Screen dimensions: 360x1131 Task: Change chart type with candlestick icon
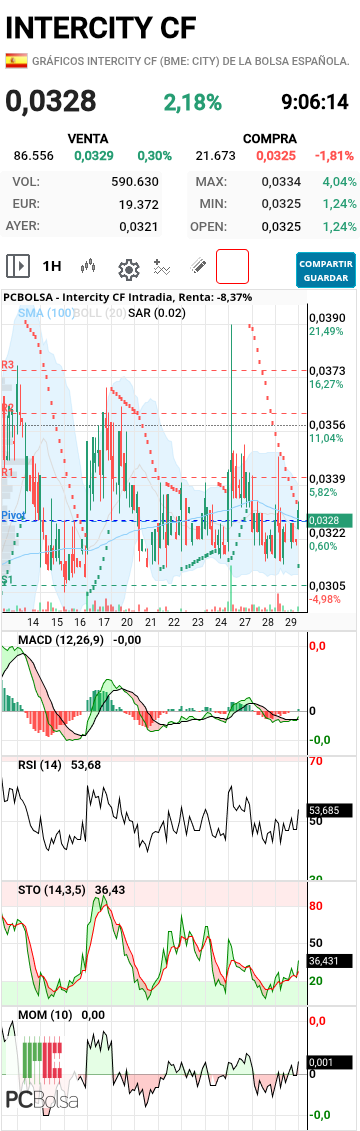pyautogui.click(x=89, y=266)
